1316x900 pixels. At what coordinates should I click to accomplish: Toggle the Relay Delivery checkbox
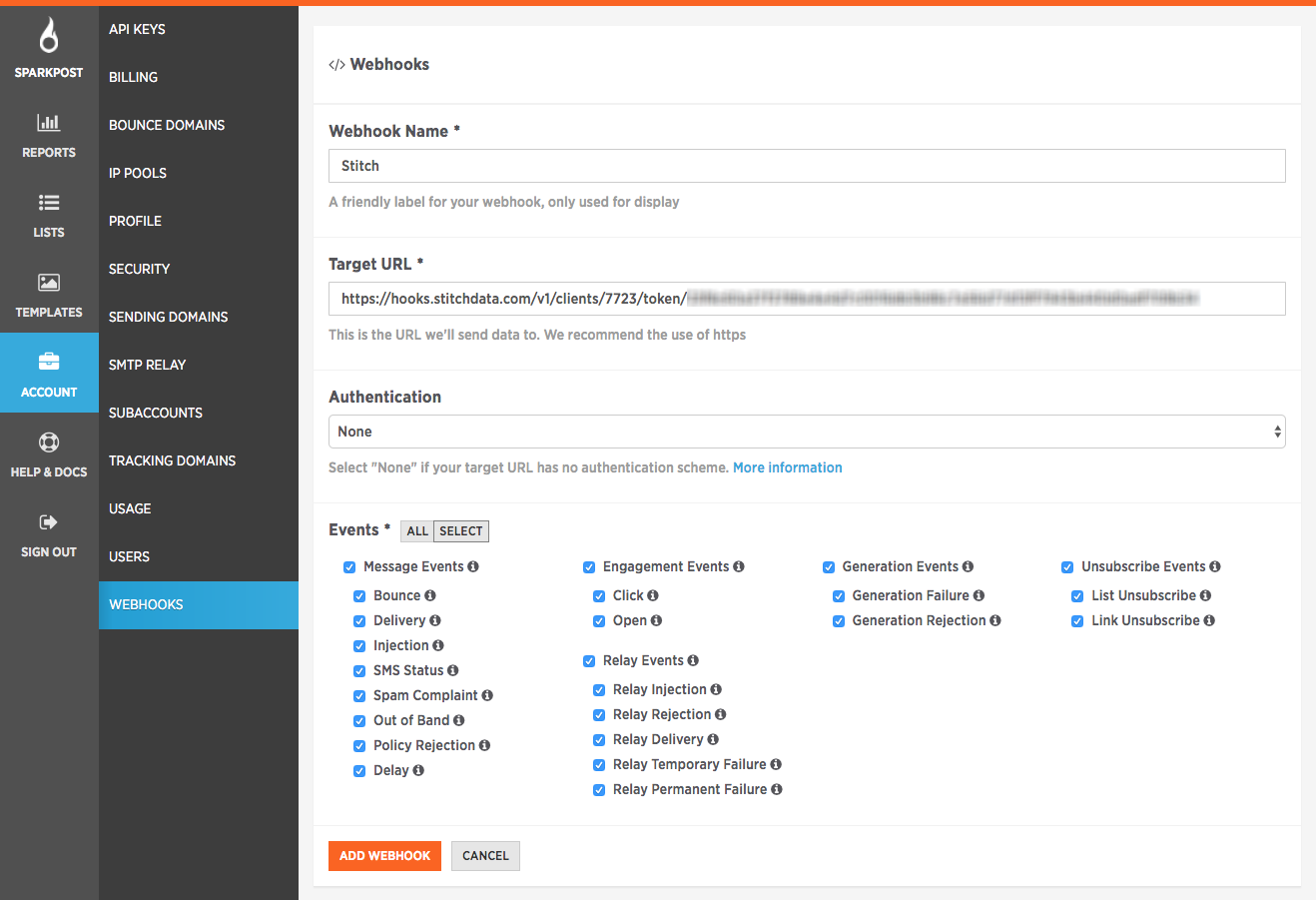pos(598,739)
